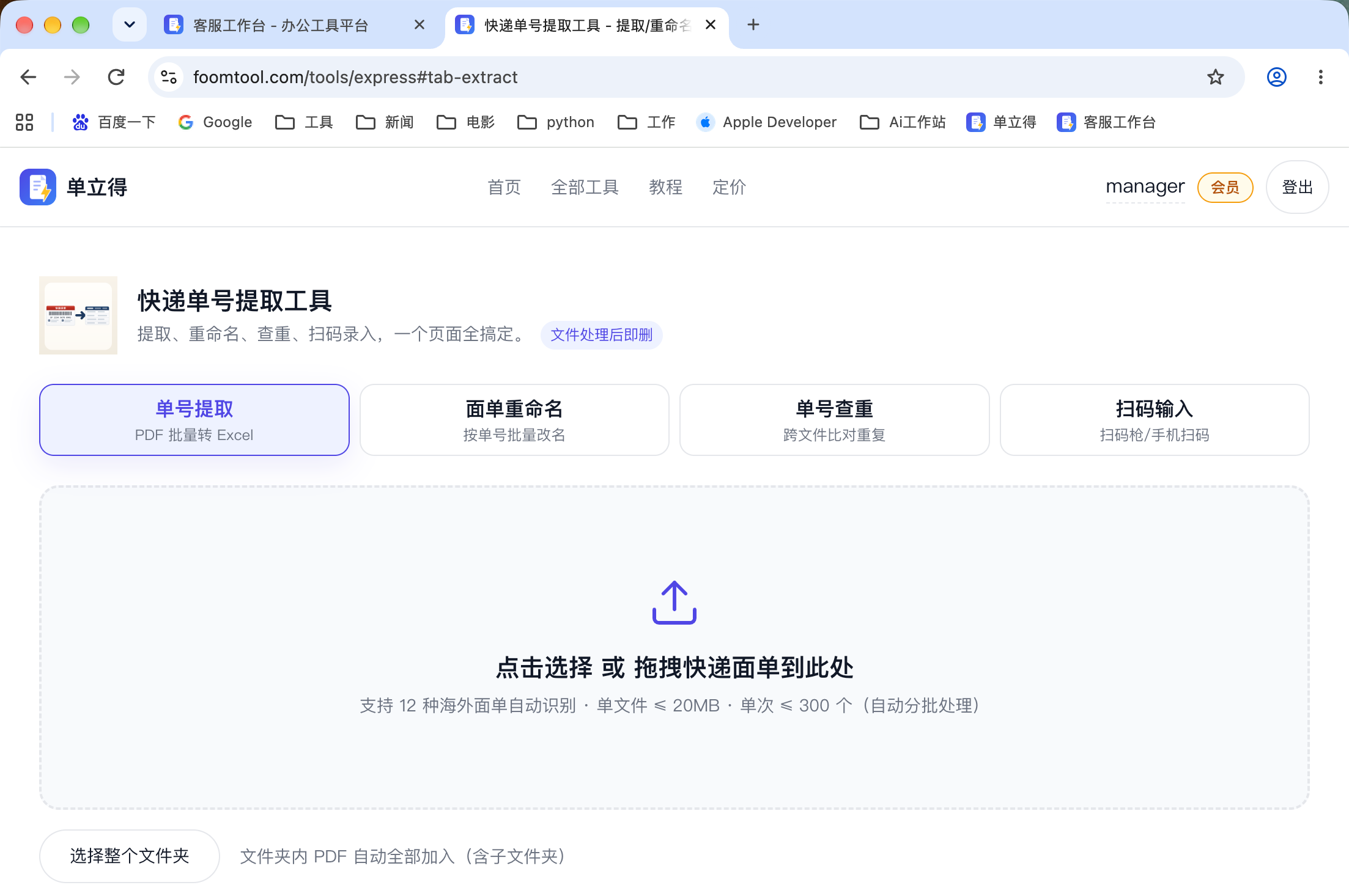
Task: Open the 单立得 bookmark
Action: click(1002, 122)
